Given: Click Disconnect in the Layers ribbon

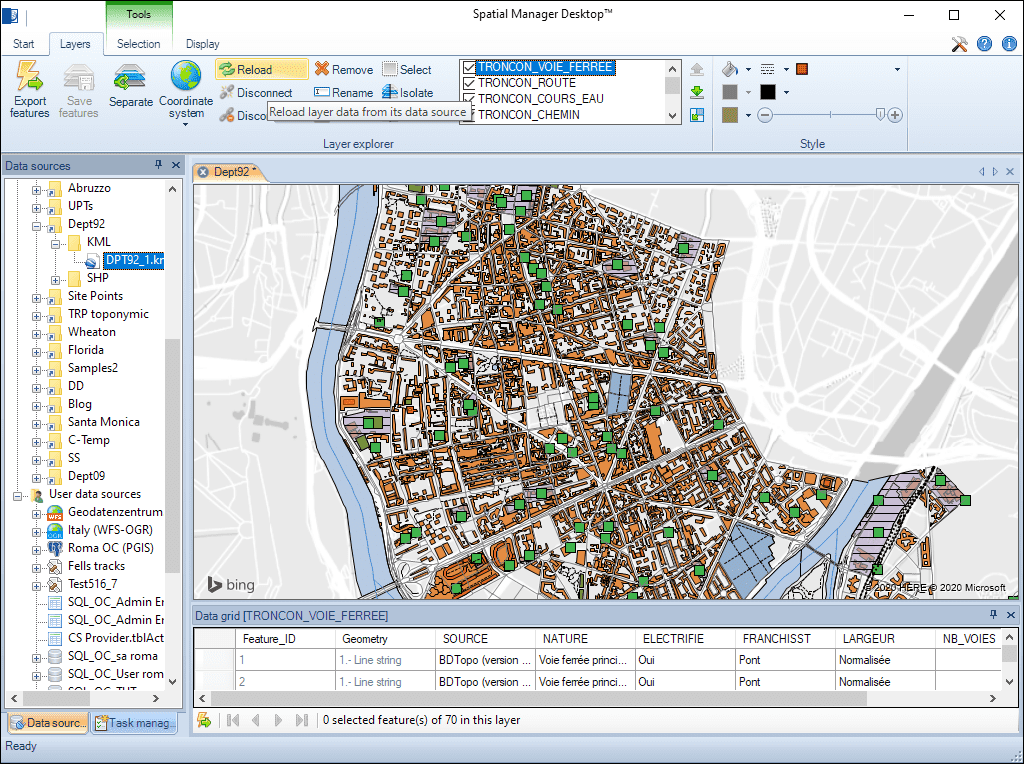Looking at the screenshot, I should pos(256,92).
